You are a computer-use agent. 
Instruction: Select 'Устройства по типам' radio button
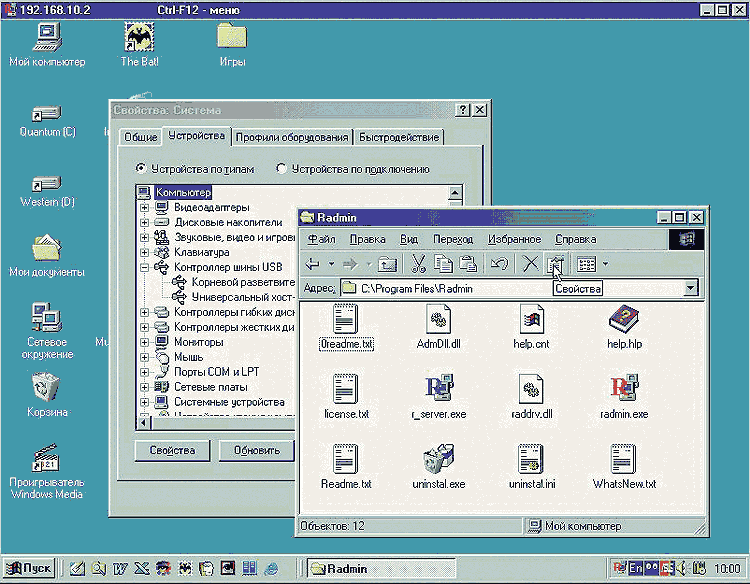[141, 169]
